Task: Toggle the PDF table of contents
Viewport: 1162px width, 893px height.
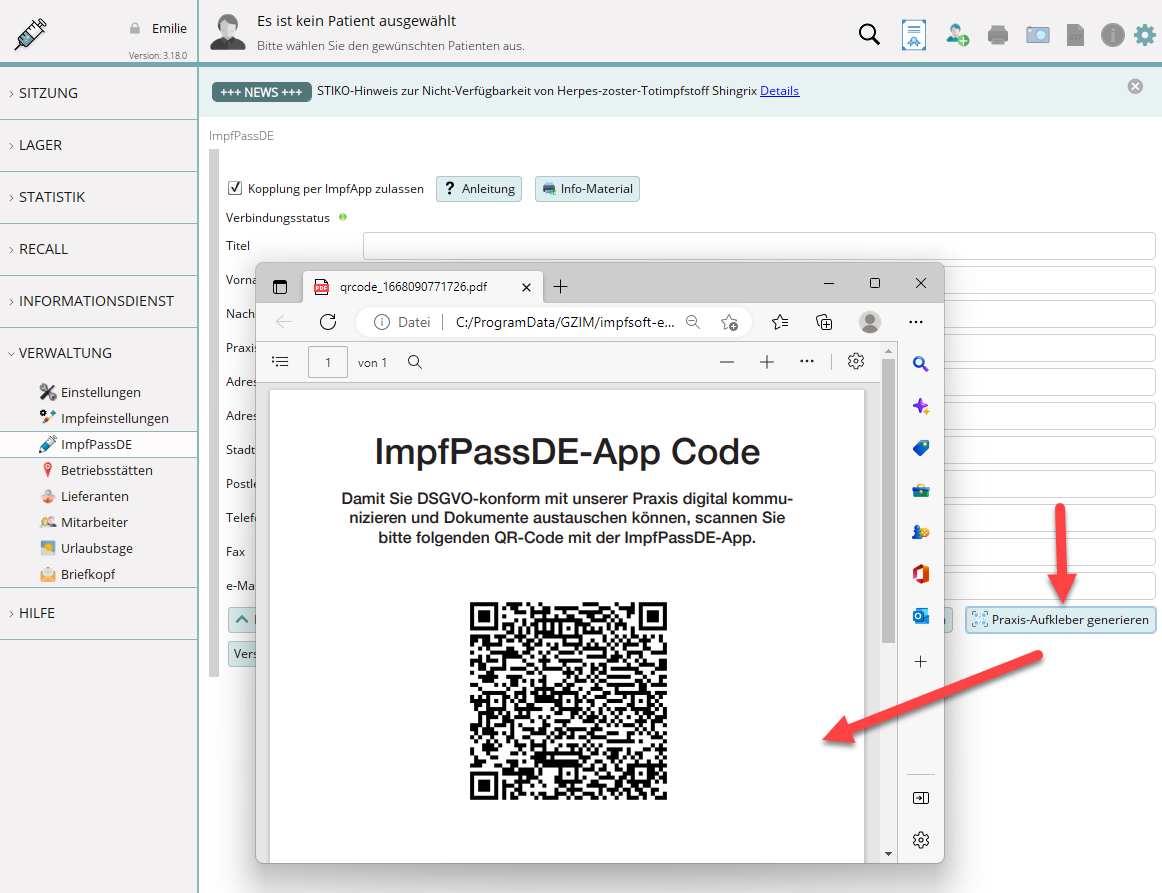Action: [280, 362]
